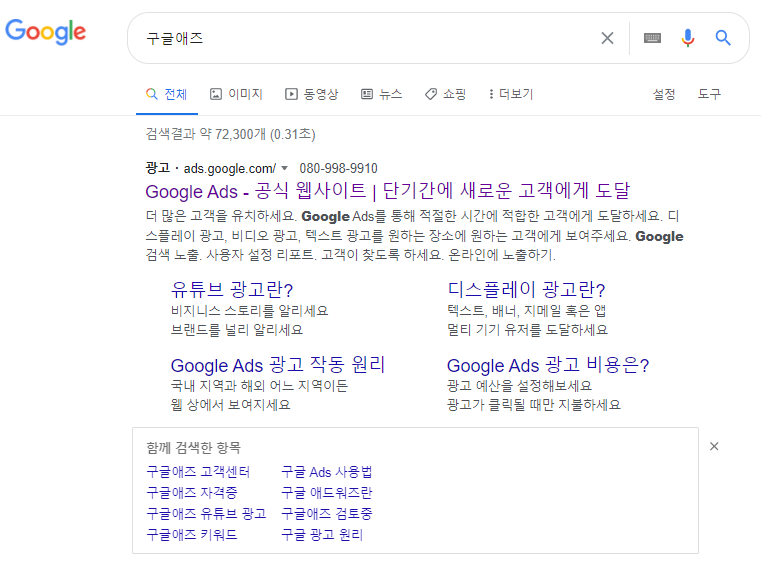The image size is (761, 570).
Task: Expand the 더보기 menu
Action: [511, 94]
